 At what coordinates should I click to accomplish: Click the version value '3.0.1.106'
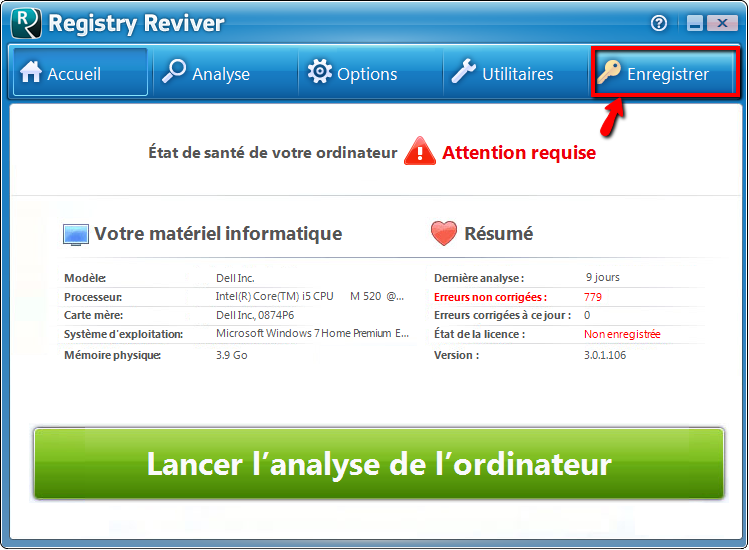[605, 355]
